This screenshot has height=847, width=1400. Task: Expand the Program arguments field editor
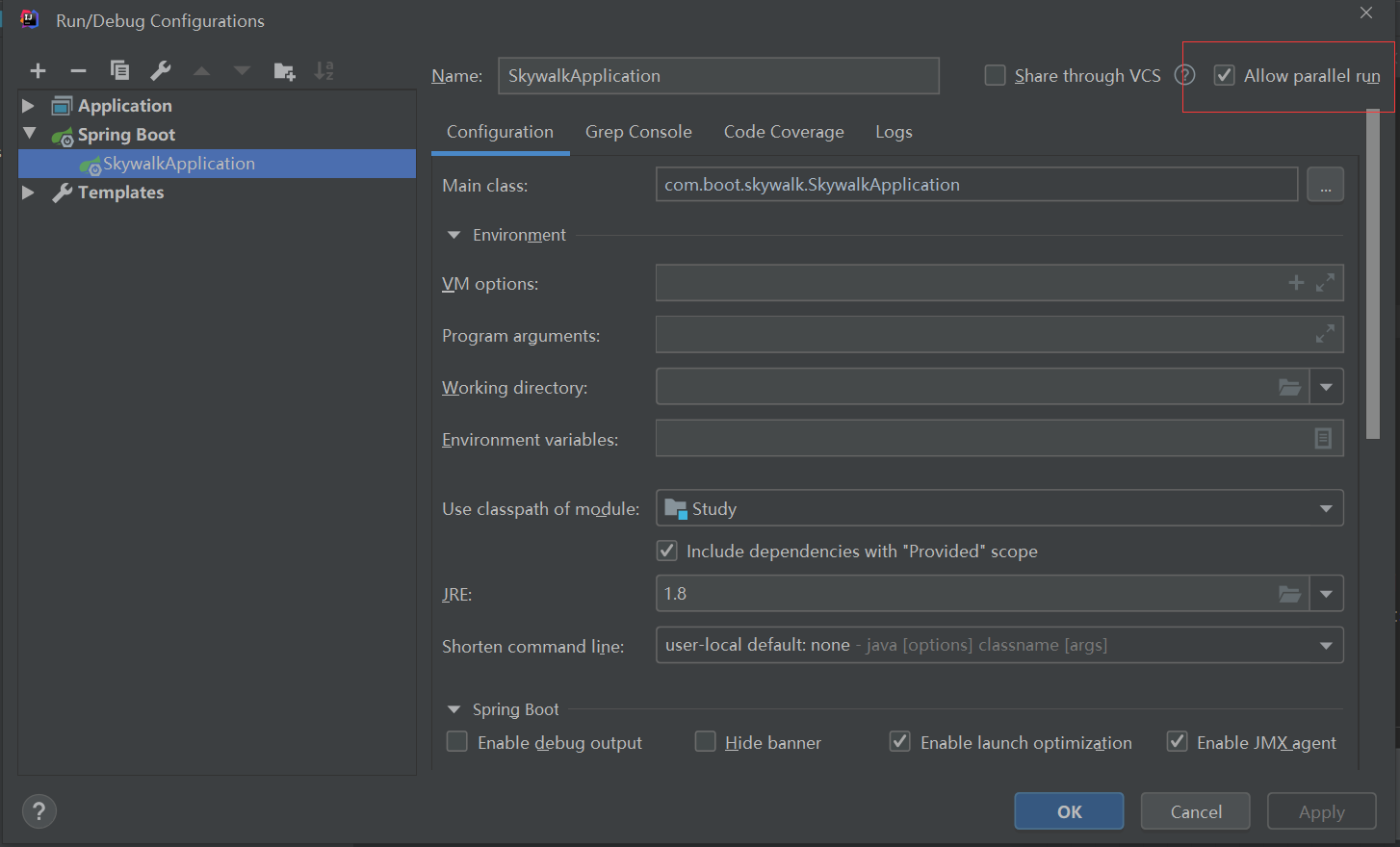pyautogui.click(x=1325, y=334)
